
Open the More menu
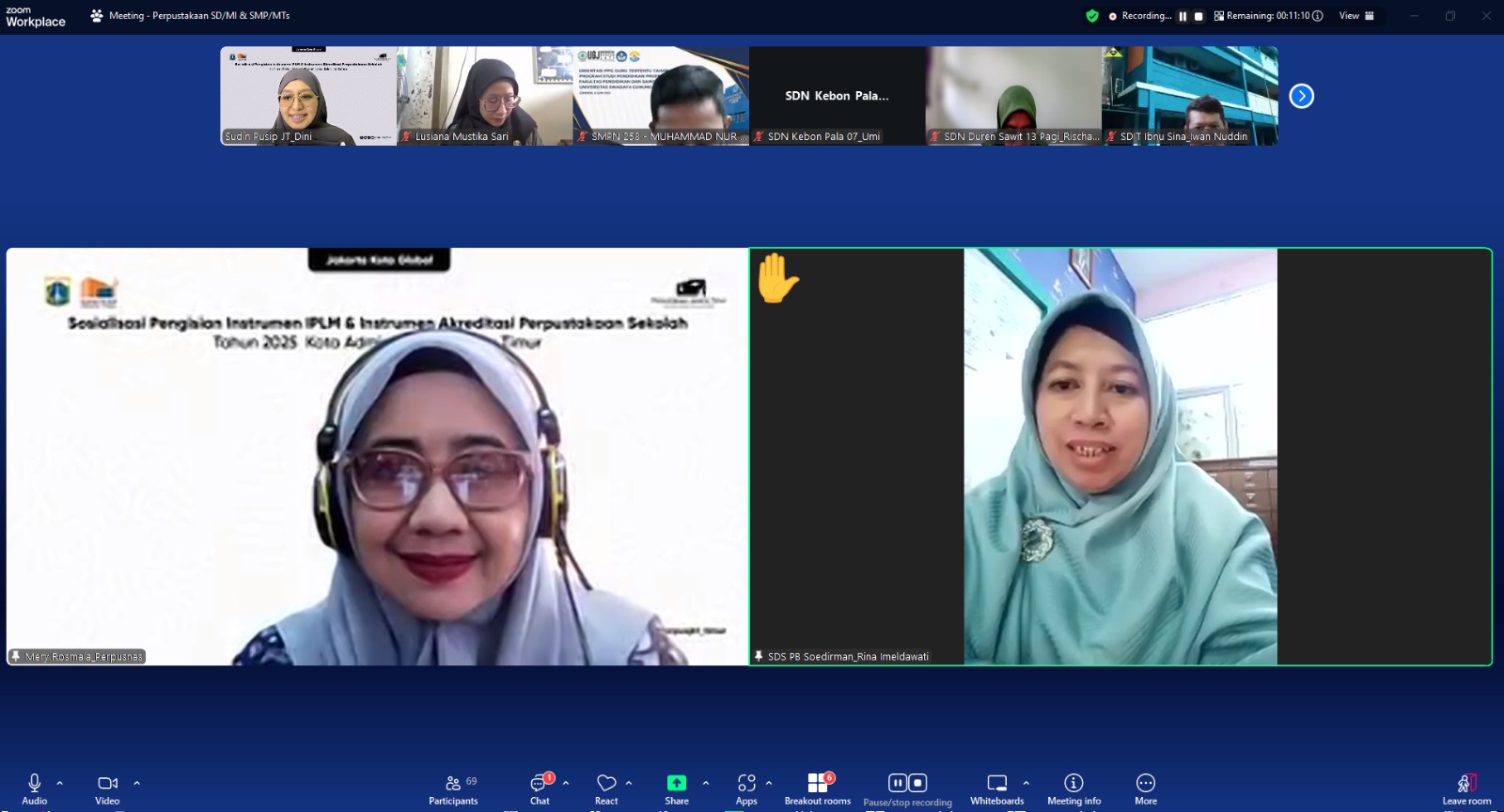(x=1146, y=789)
